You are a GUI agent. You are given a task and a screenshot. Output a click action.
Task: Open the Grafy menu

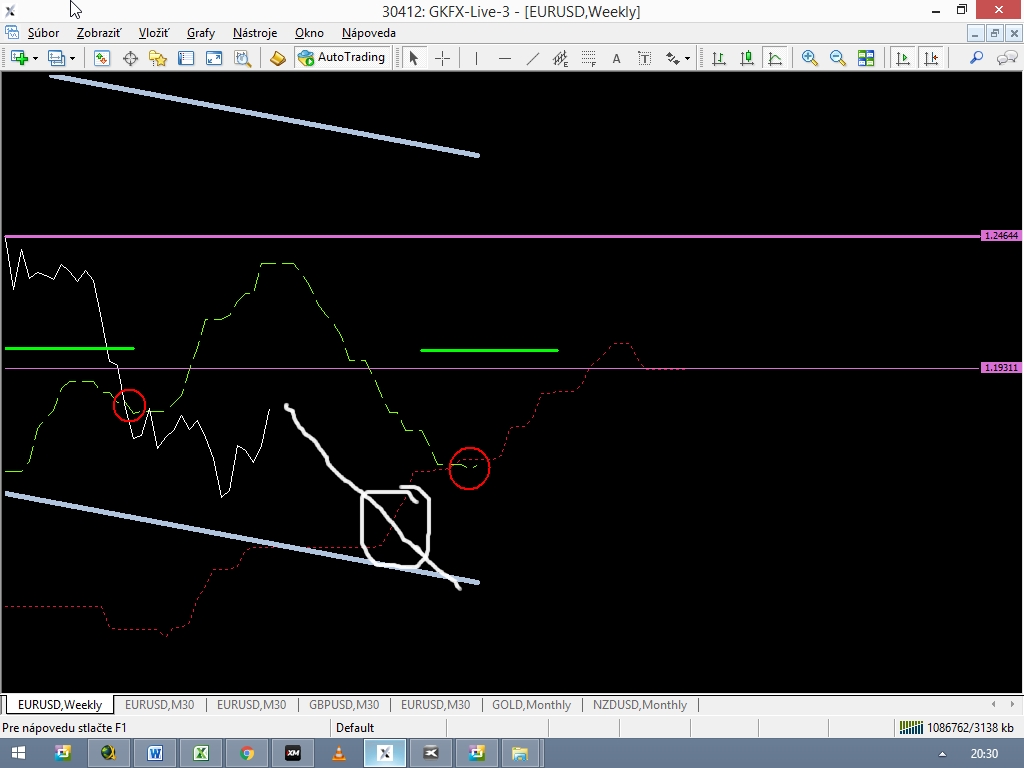(x=200, y=33)
